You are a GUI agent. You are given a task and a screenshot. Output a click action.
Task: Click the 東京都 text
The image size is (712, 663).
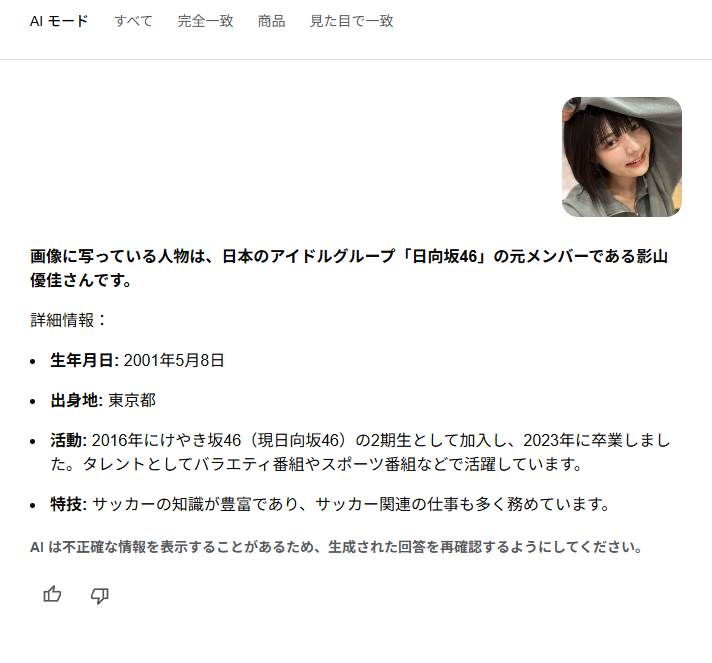pos(132,400)
